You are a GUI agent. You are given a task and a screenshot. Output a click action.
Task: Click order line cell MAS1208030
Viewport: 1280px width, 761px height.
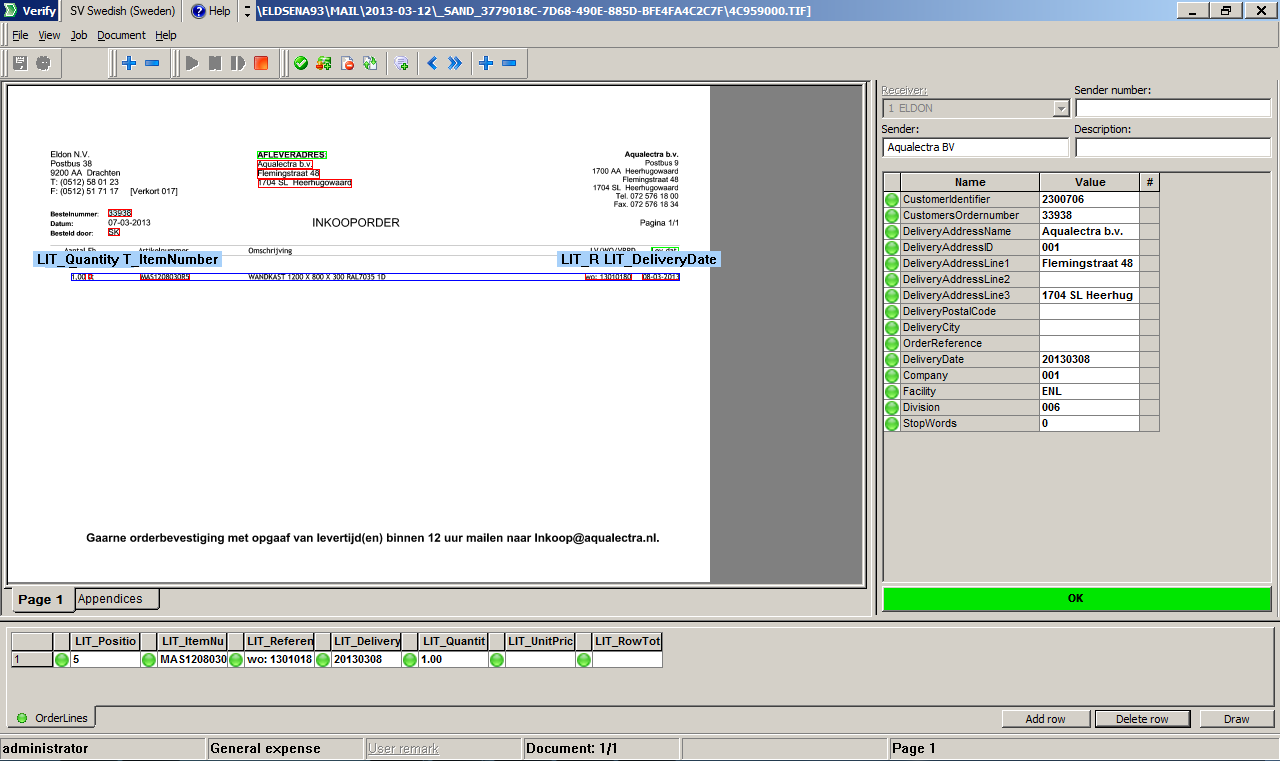pyautogui.click(x=192, y=660)
